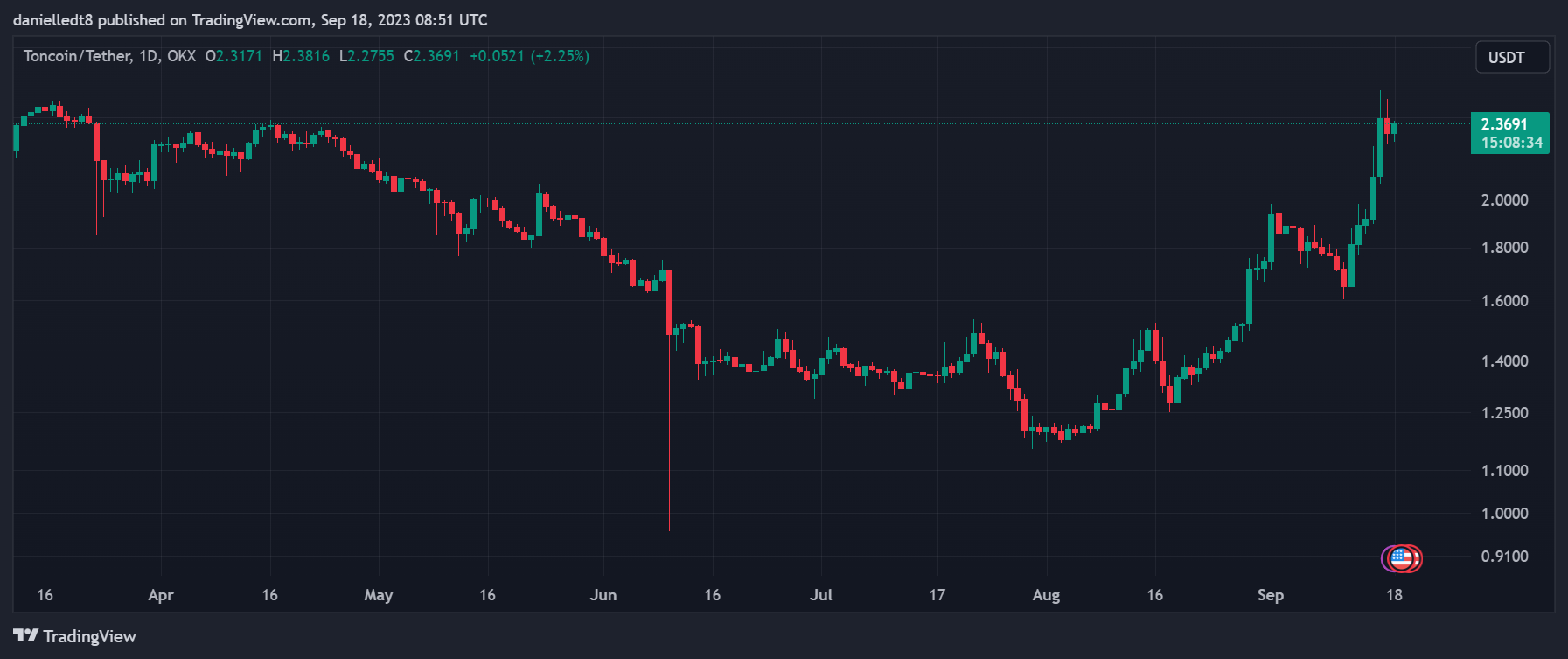Click the 1.0000 price axis label

click(1505, 514)
